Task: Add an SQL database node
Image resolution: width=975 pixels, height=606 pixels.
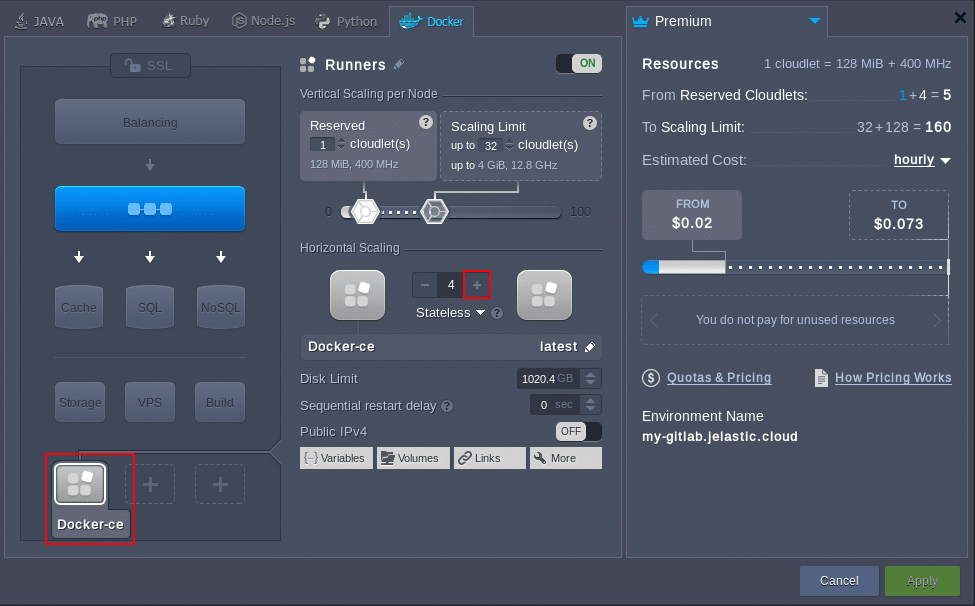Action: click(150, 307)
